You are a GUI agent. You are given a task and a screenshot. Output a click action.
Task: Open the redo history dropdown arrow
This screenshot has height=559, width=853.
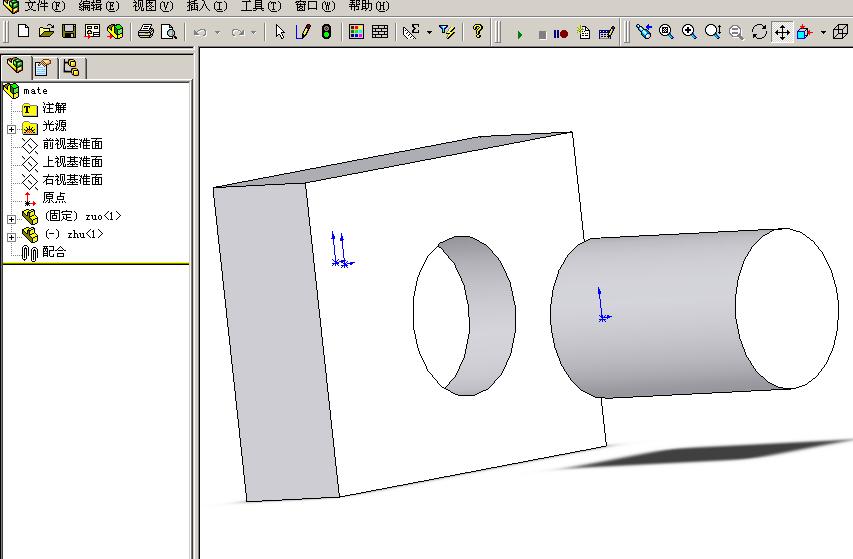point(253,33)
